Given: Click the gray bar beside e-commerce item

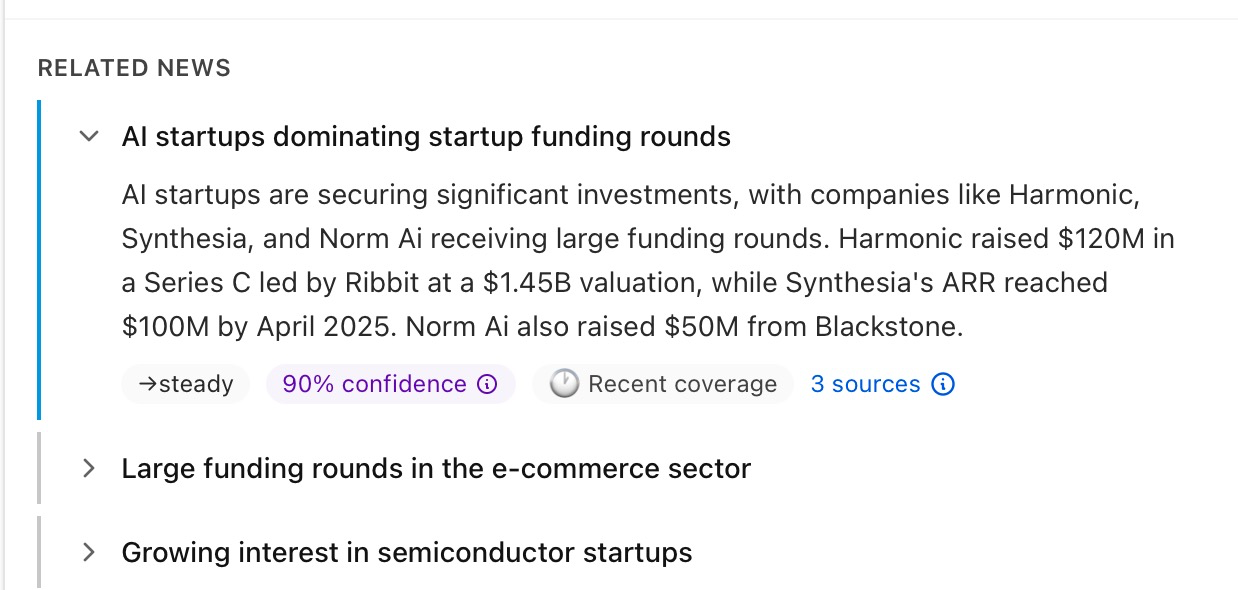Looking at the screenshot, I should click(39, 468).
